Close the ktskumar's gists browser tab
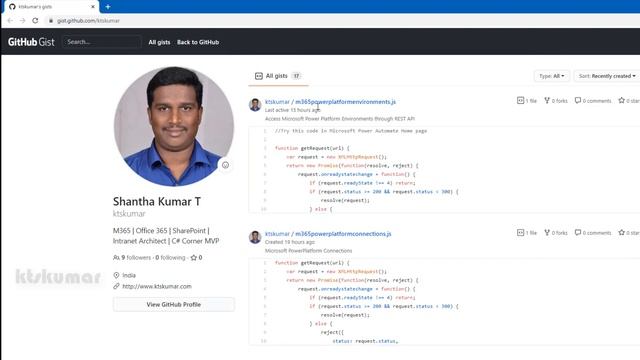This screenshot has width=640, height=360. click(93, 7)
